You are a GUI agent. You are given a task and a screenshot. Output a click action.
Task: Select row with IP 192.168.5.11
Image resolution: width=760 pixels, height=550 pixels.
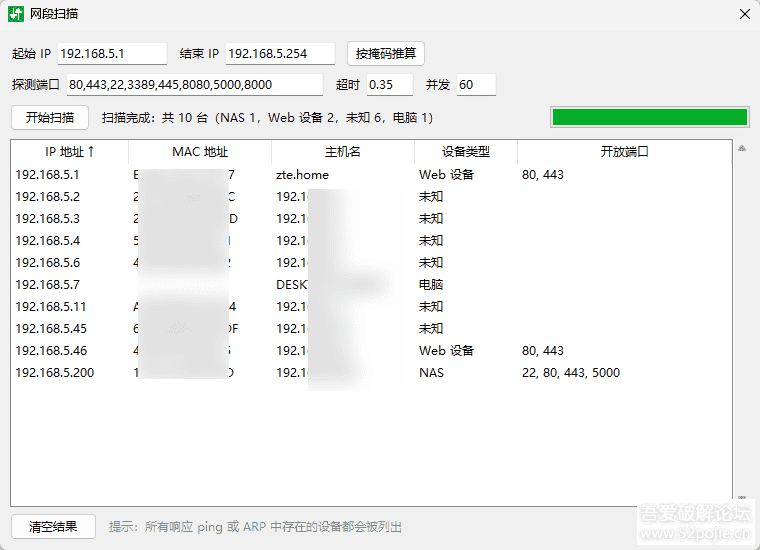tap(371, 307)
